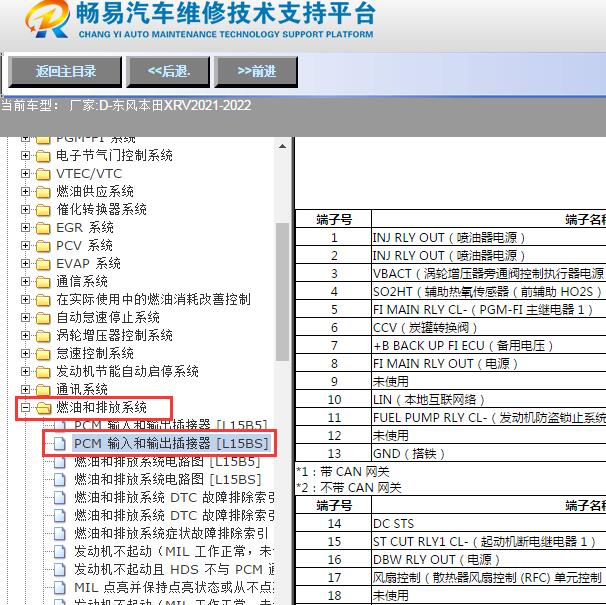Image resolution: width=606 pixels, height=605 pixels.
Task: Open MIL 点亮并保持点亮状态 document
Action: [174, 587]
